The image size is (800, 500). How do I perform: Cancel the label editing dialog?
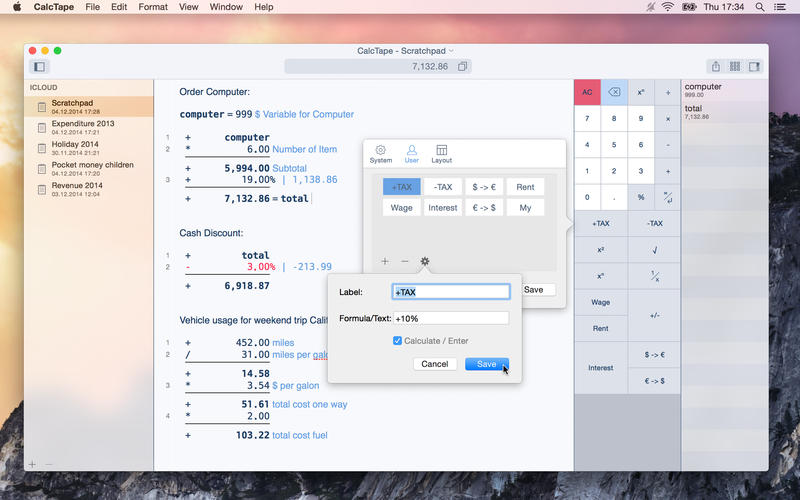pyautogui.click(x=434, y=364)
